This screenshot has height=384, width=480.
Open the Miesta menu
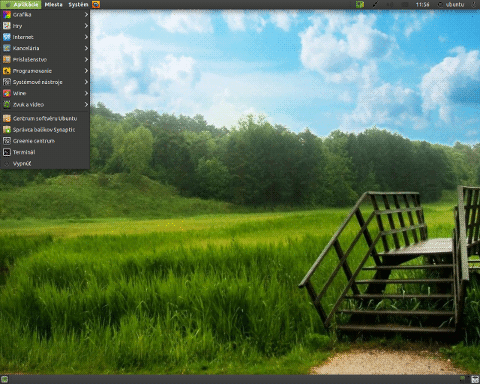(54, 5)
